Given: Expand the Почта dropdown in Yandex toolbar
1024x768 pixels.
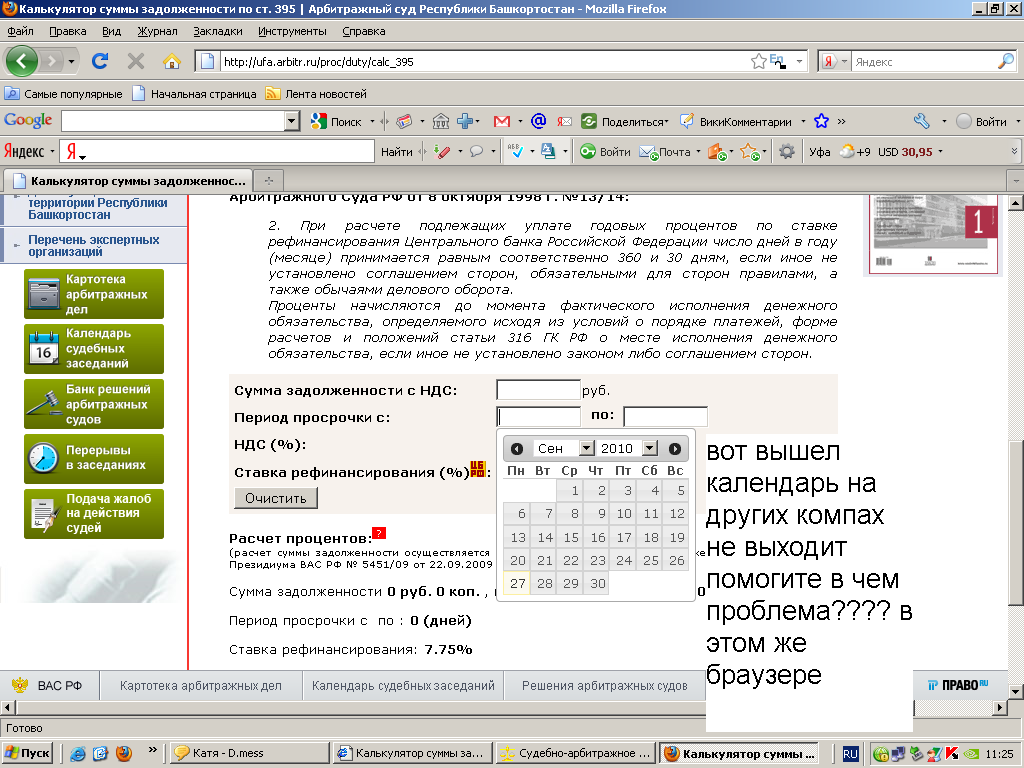Looking at the screenshot, I should 699,152.
